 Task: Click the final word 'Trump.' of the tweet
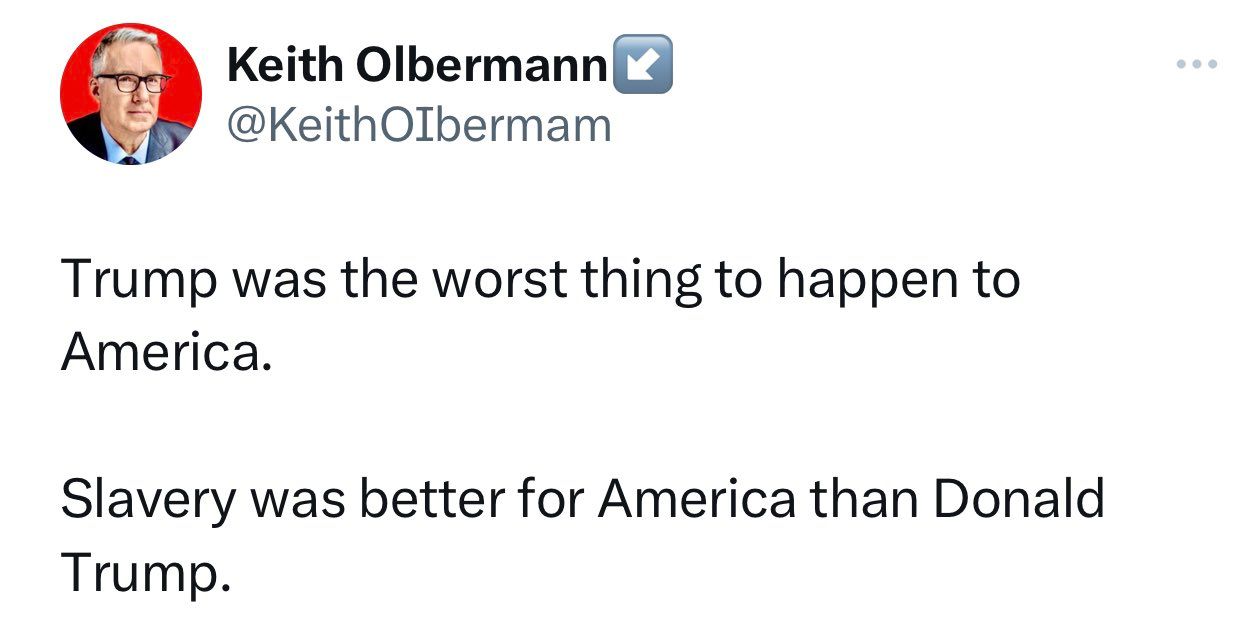coord(145,572)
